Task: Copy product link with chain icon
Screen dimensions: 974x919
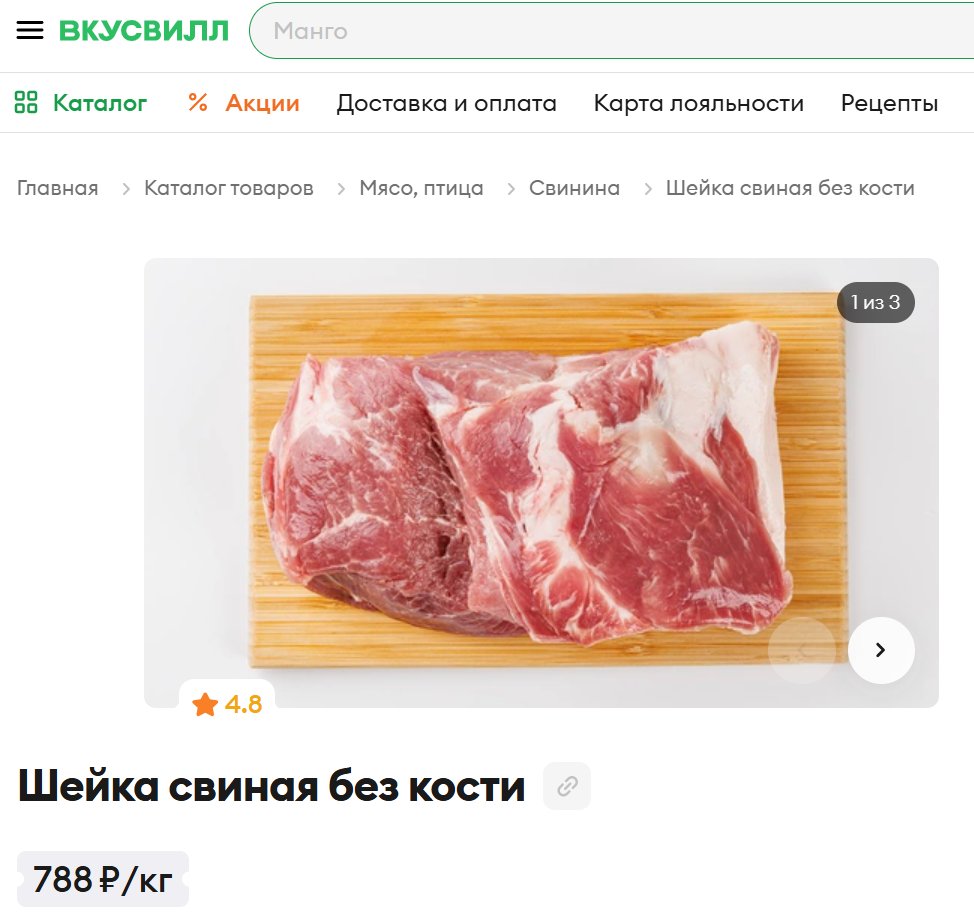Action: pos(567,786)
